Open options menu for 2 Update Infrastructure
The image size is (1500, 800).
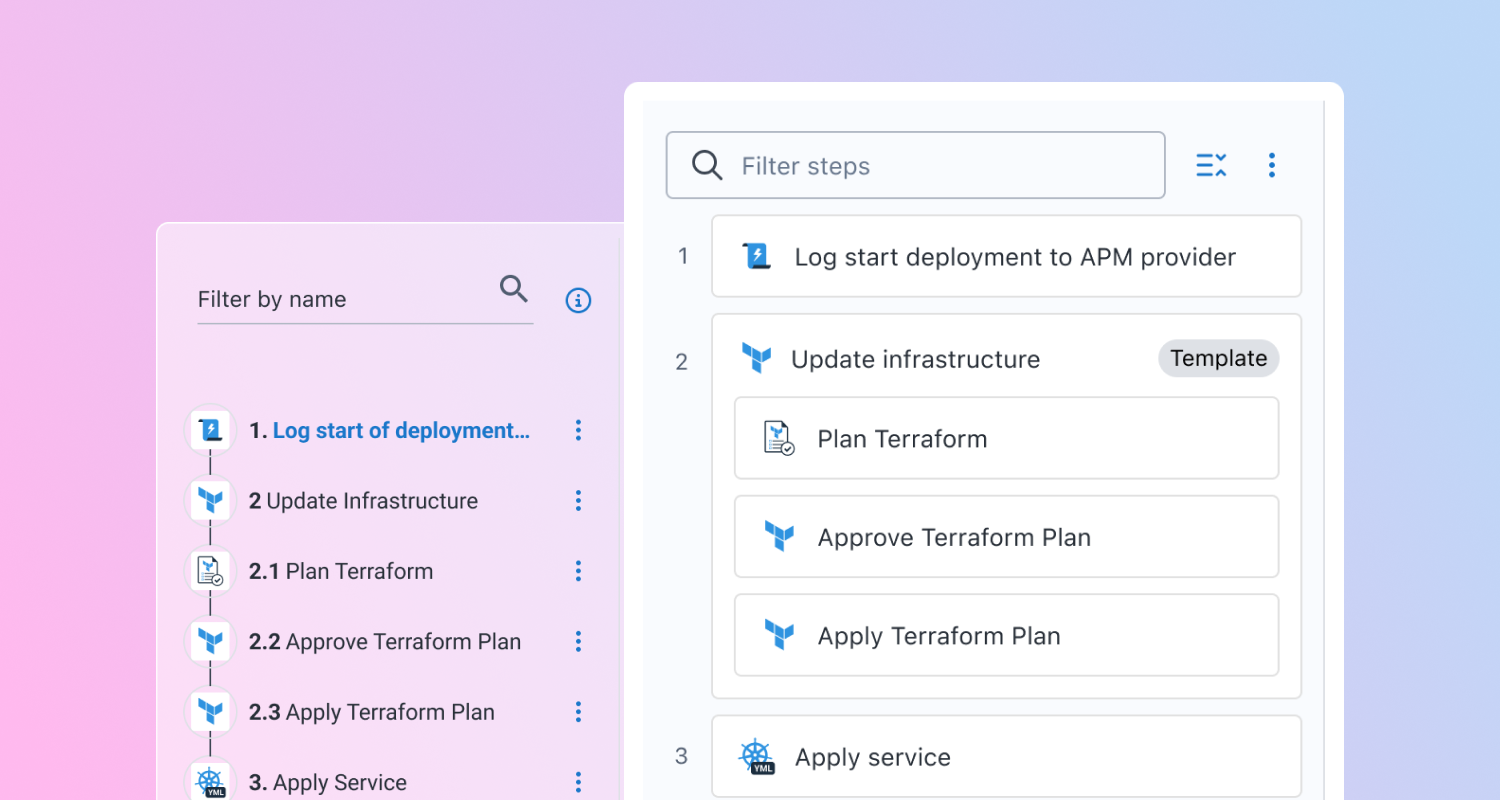point(578,501)
